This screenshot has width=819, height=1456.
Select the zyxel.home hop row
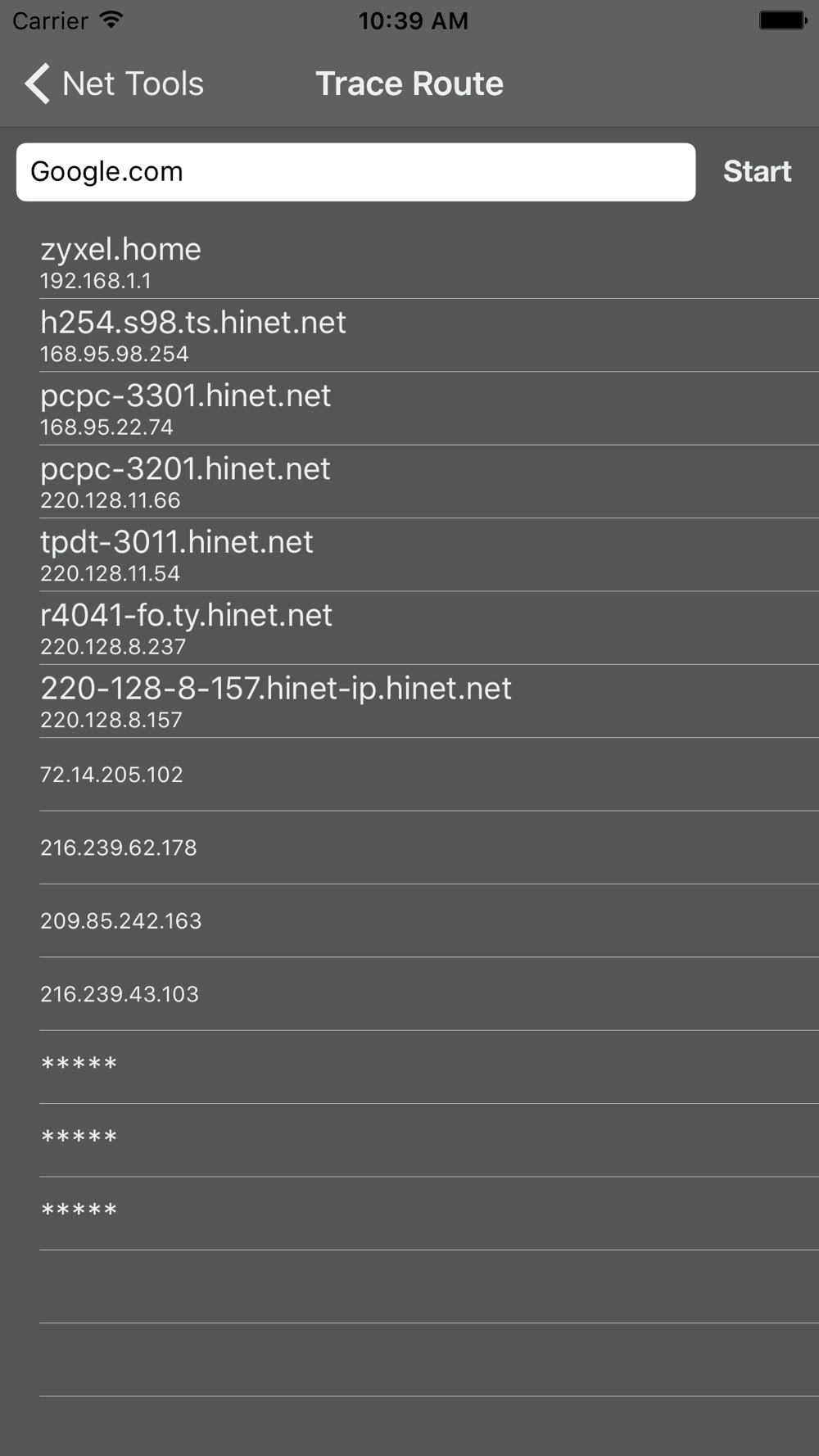[409, 262]
